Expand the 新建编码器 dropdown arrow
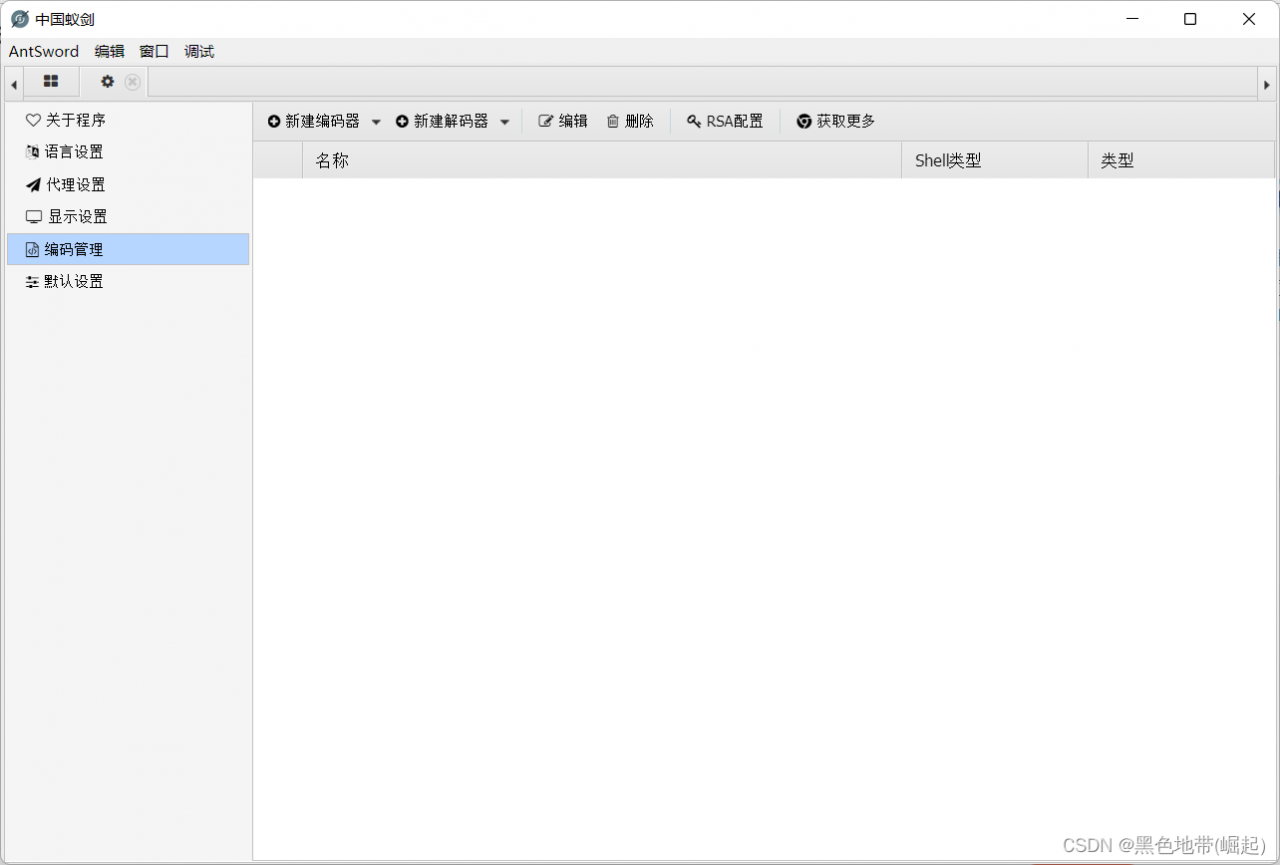1280x865 pixels. 376,122
